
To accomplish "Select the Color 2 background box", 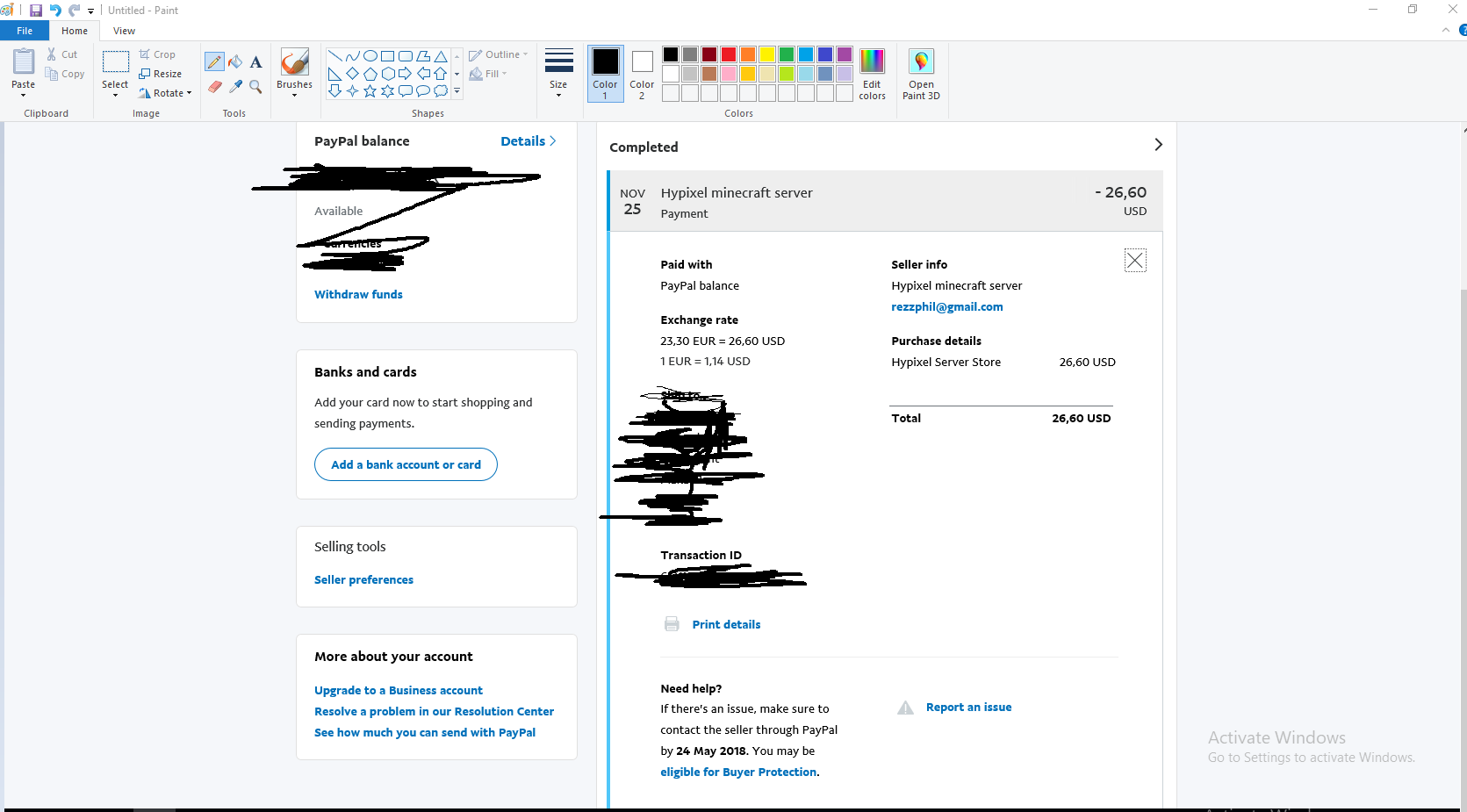I will coord(642,74).
